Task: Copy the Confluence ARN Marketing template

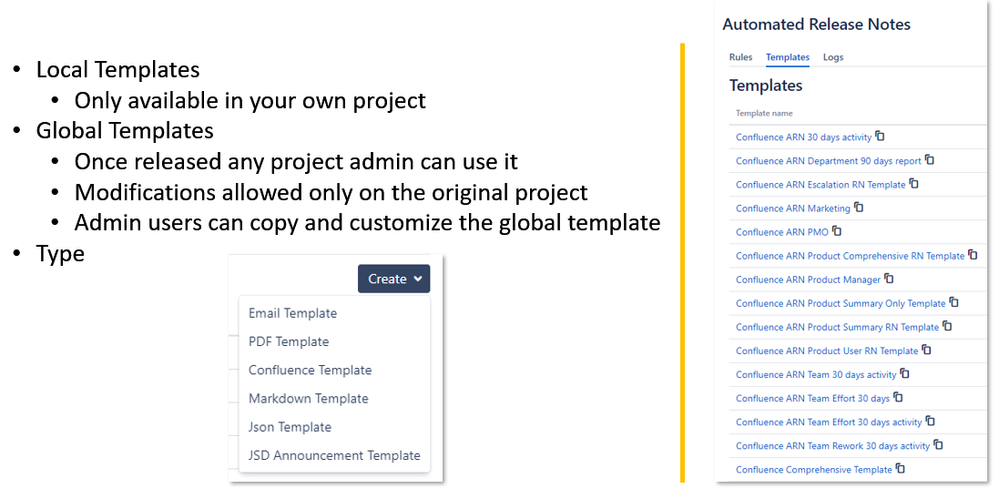Action: coord(859,207)
